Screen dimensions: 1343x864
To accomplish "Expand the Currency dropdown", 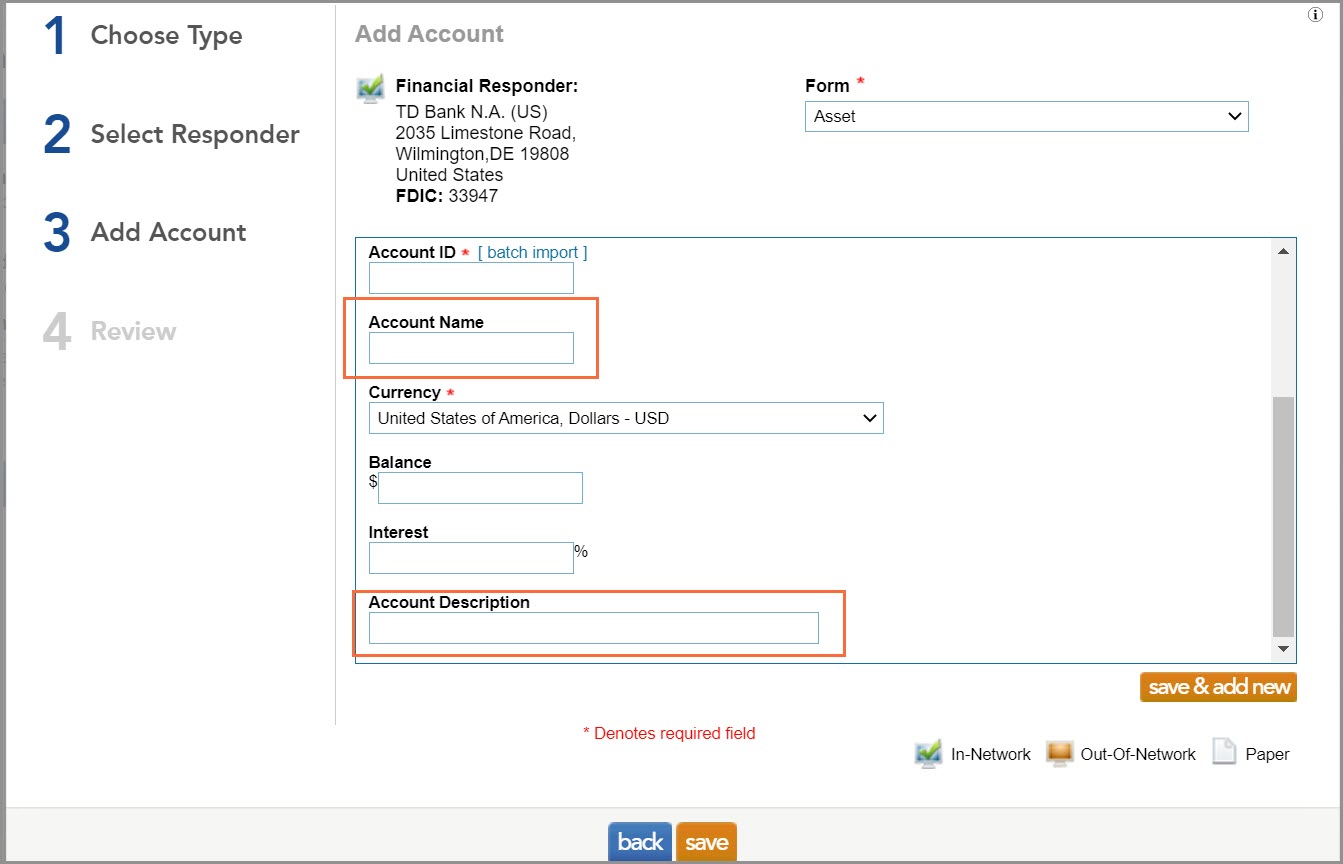I will coord(625,418).
